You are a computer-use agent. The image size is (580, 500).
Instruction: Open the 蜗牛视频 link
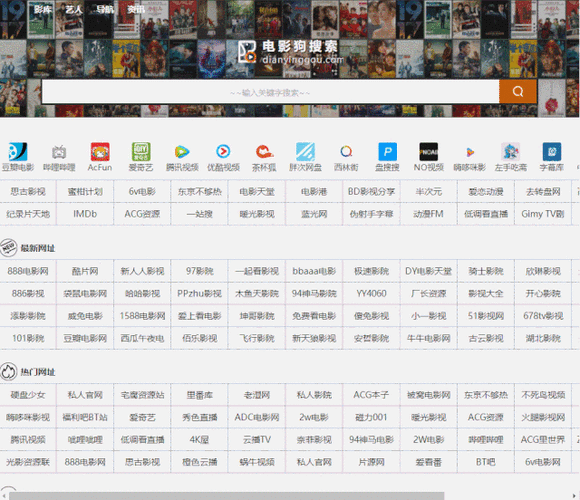point(257,462)
